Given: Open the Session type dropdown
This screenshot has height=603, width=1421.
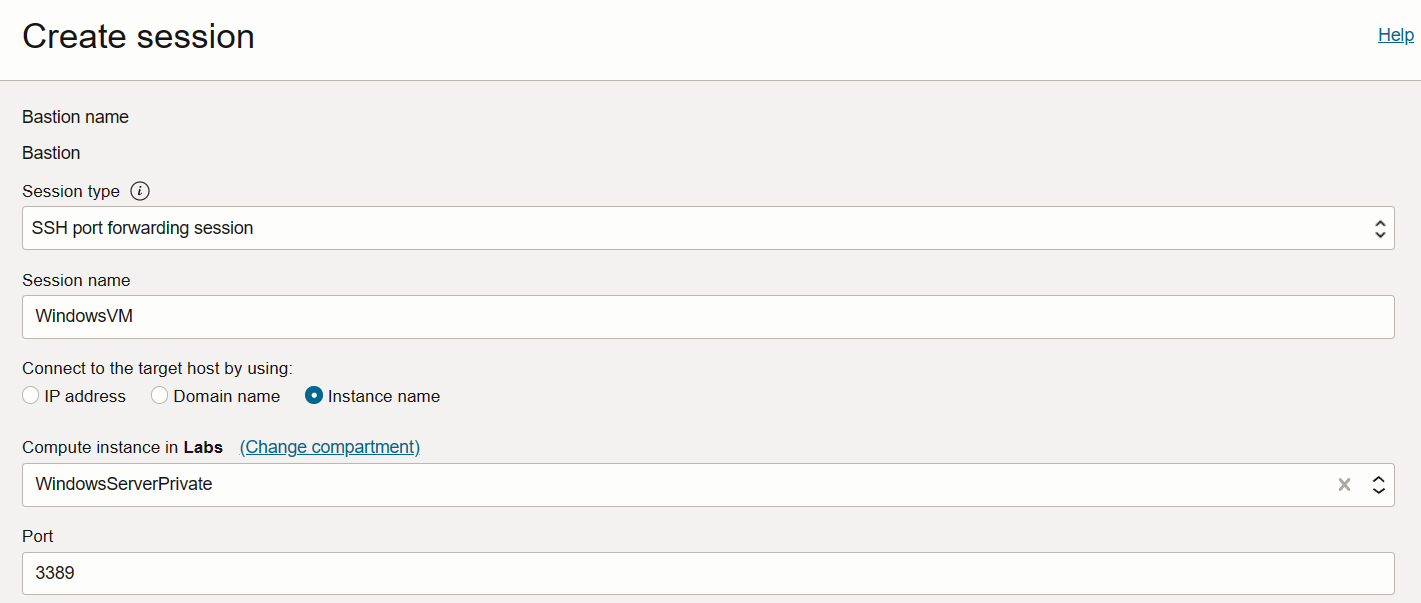Looking at the screenshot, I should 700,228.
